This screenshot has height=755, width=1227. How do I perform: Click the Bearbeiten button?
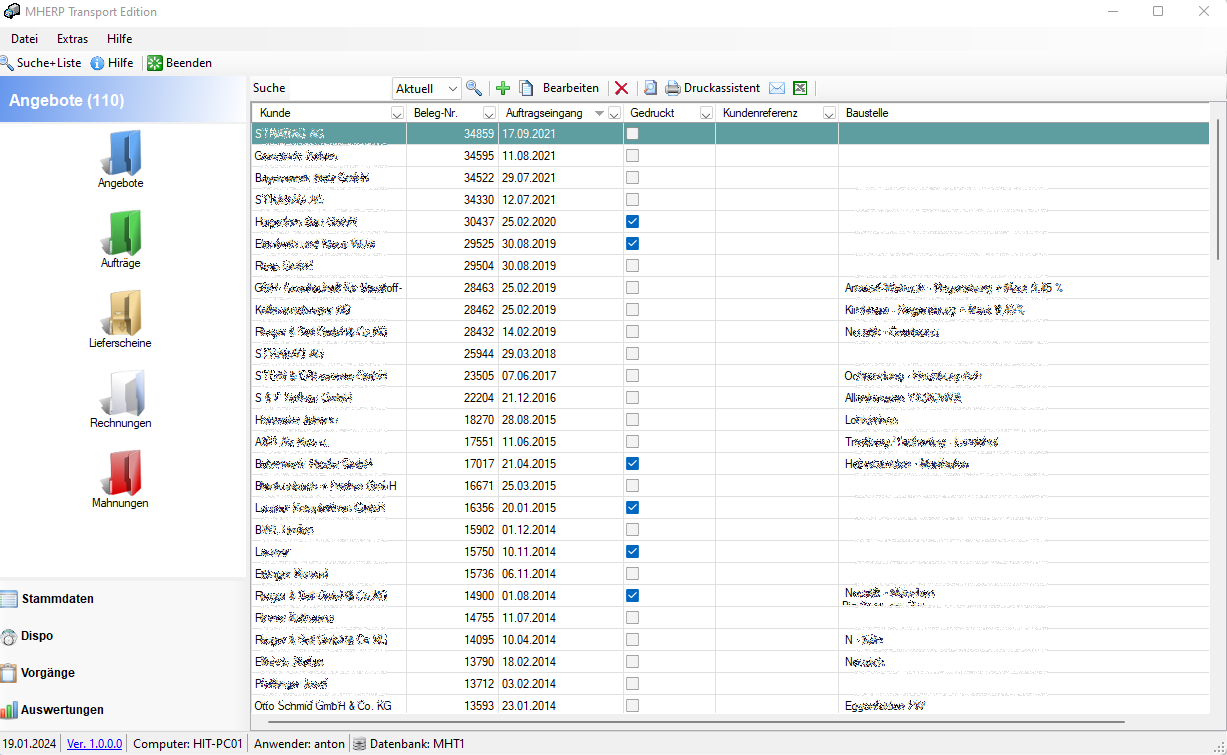(570, 88)
